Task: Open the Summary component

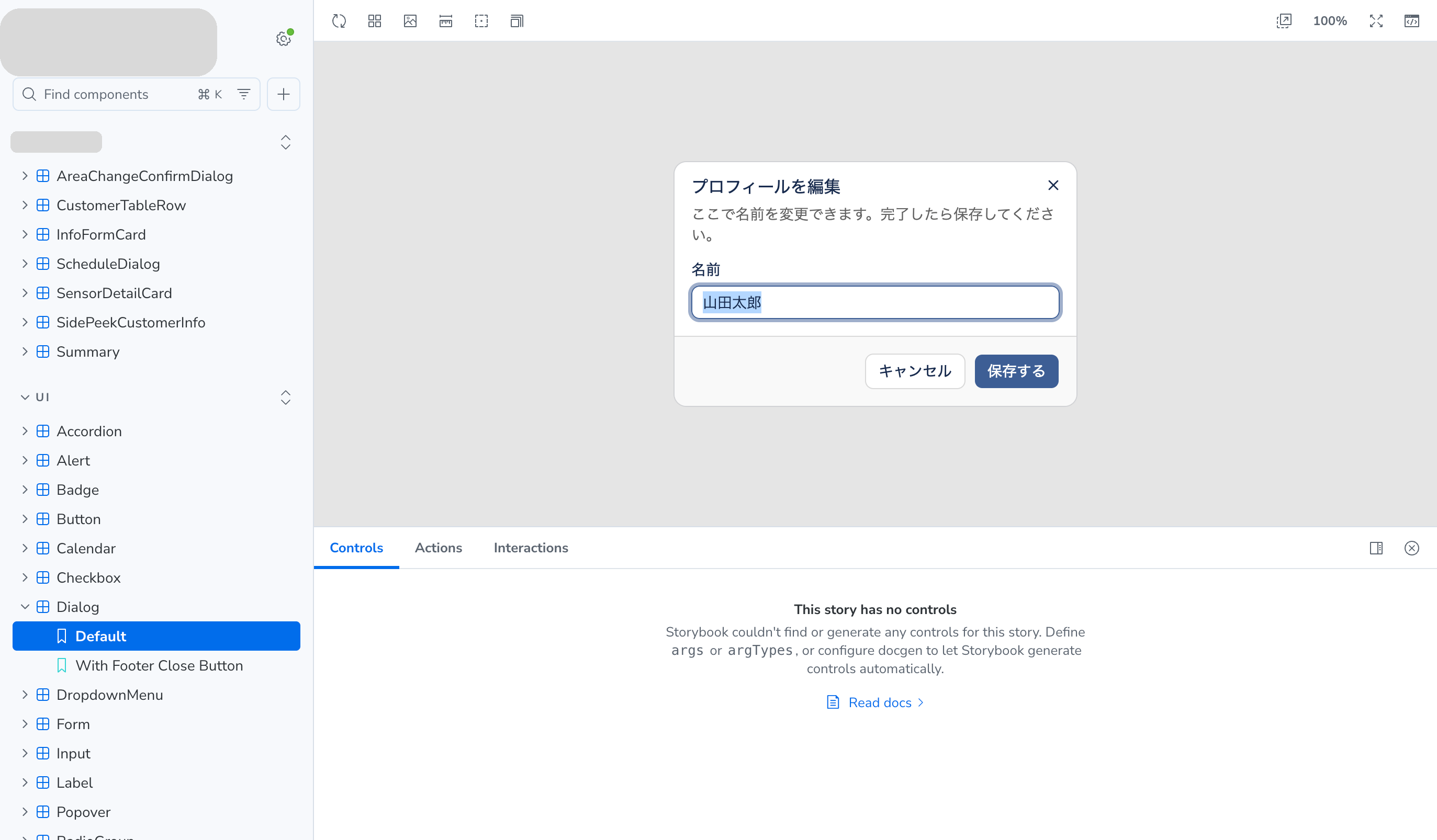Action: point(88,351)
